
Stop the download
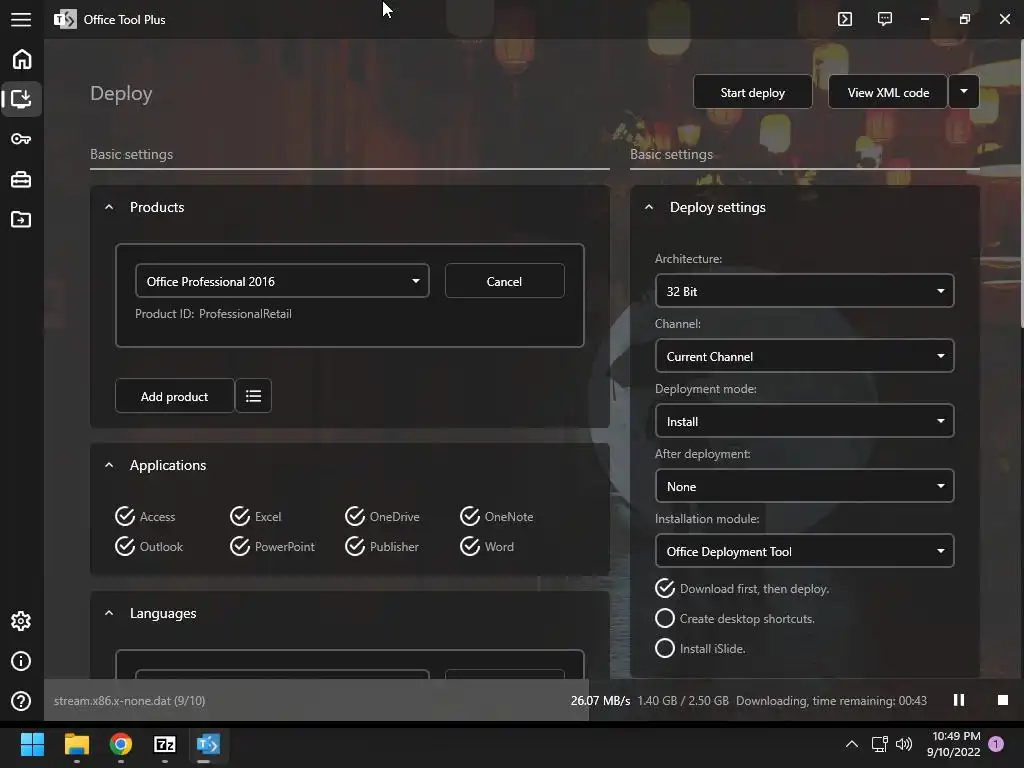pos(1003,700)
